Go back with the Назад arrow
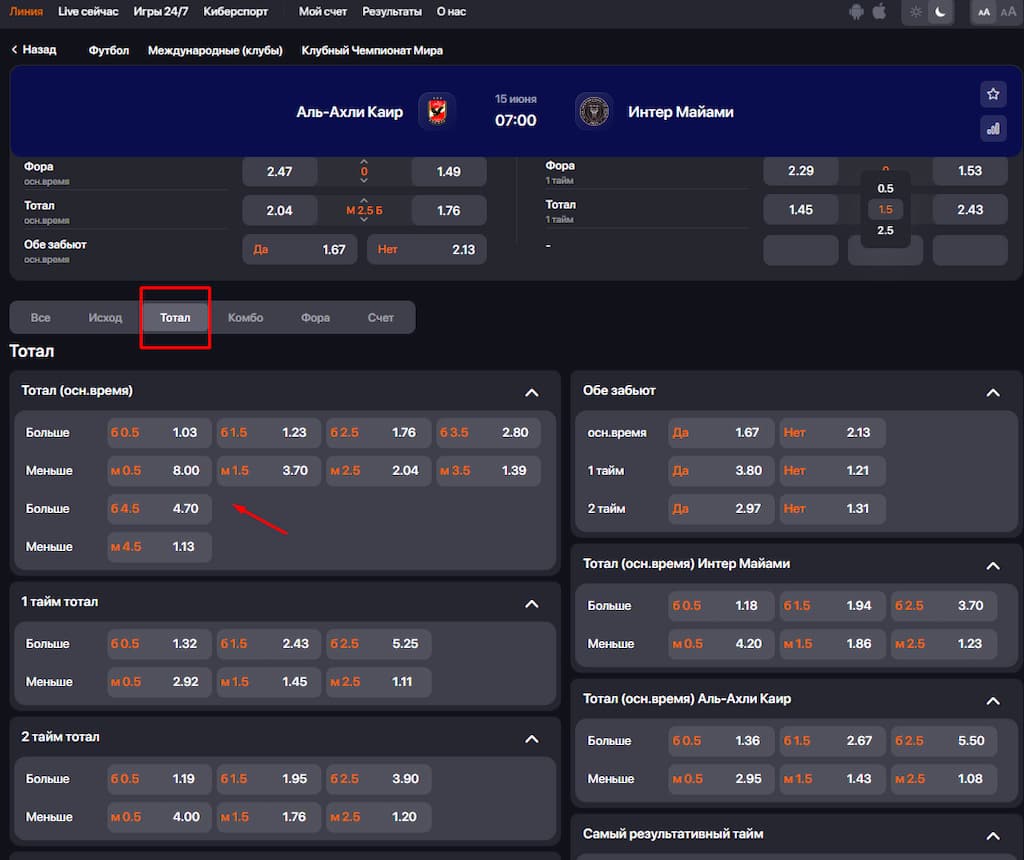The image size is (1024, 860). [34, 50]
